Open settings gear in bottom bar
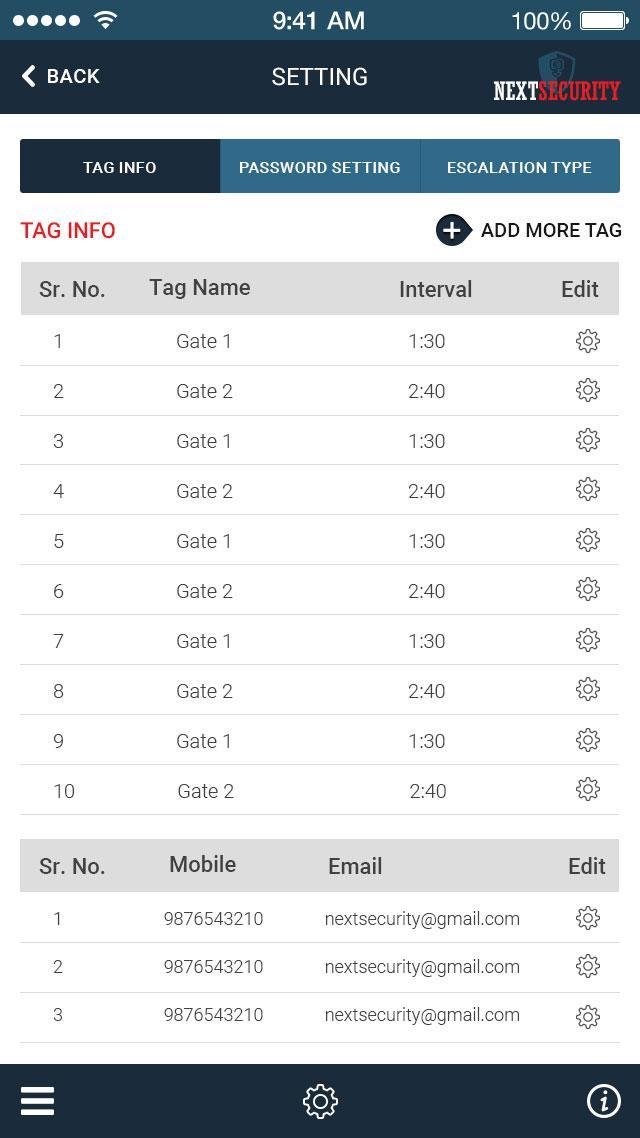Screen dimensions: 640x1138 pos(320,1101)
